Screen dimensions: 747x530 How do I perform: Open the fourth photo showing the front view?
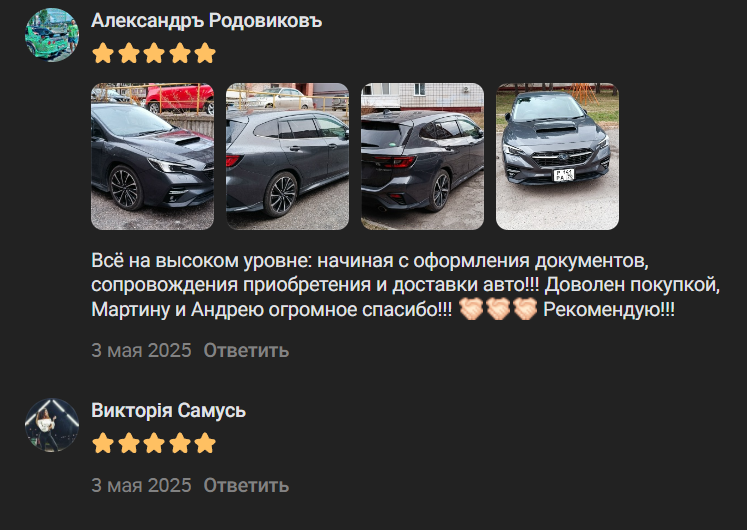coord(557,157)
